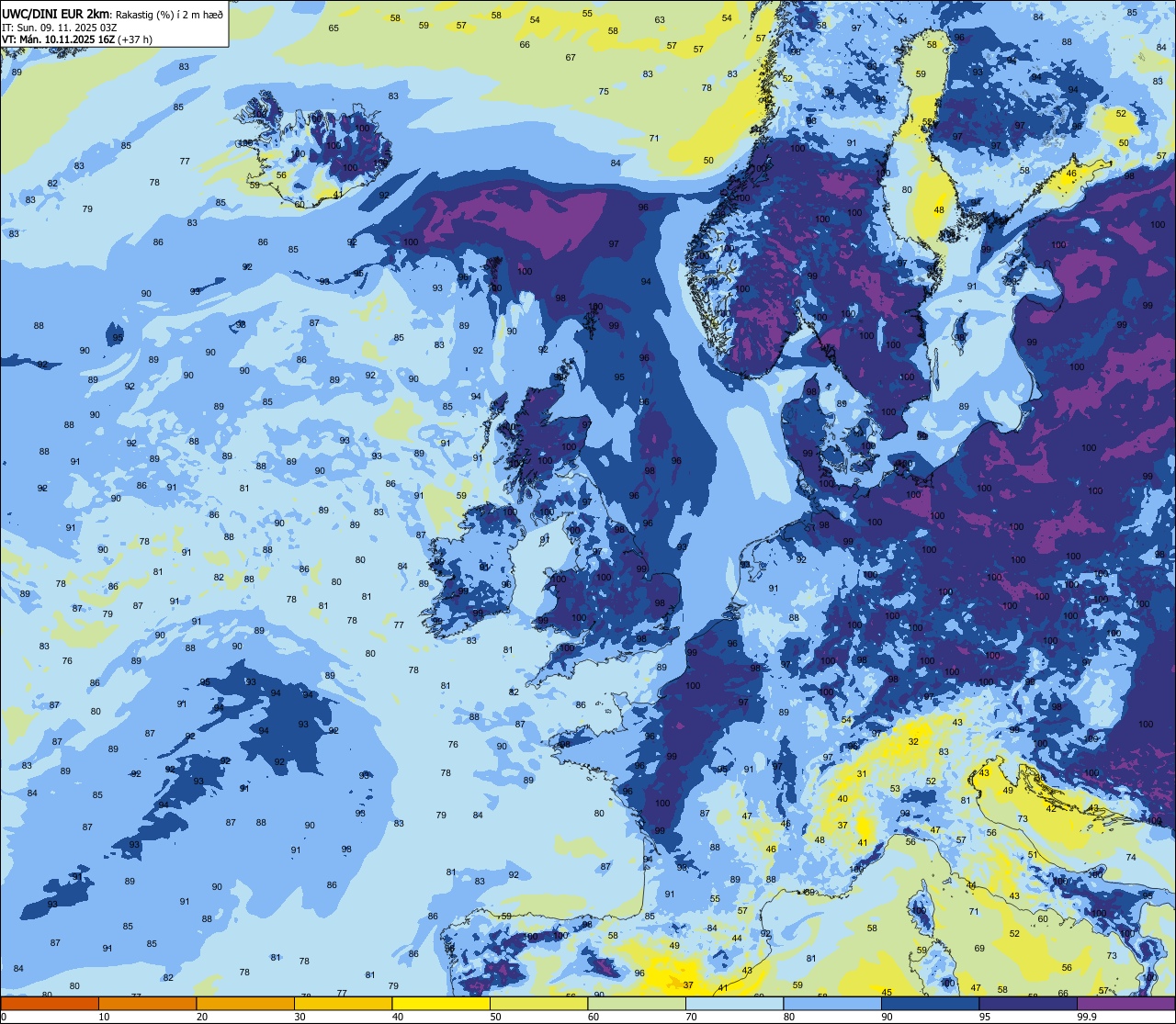Click the map value '74' over the Balkans
Viewport: 1176px width, 1024px height.
point(1131,857)
